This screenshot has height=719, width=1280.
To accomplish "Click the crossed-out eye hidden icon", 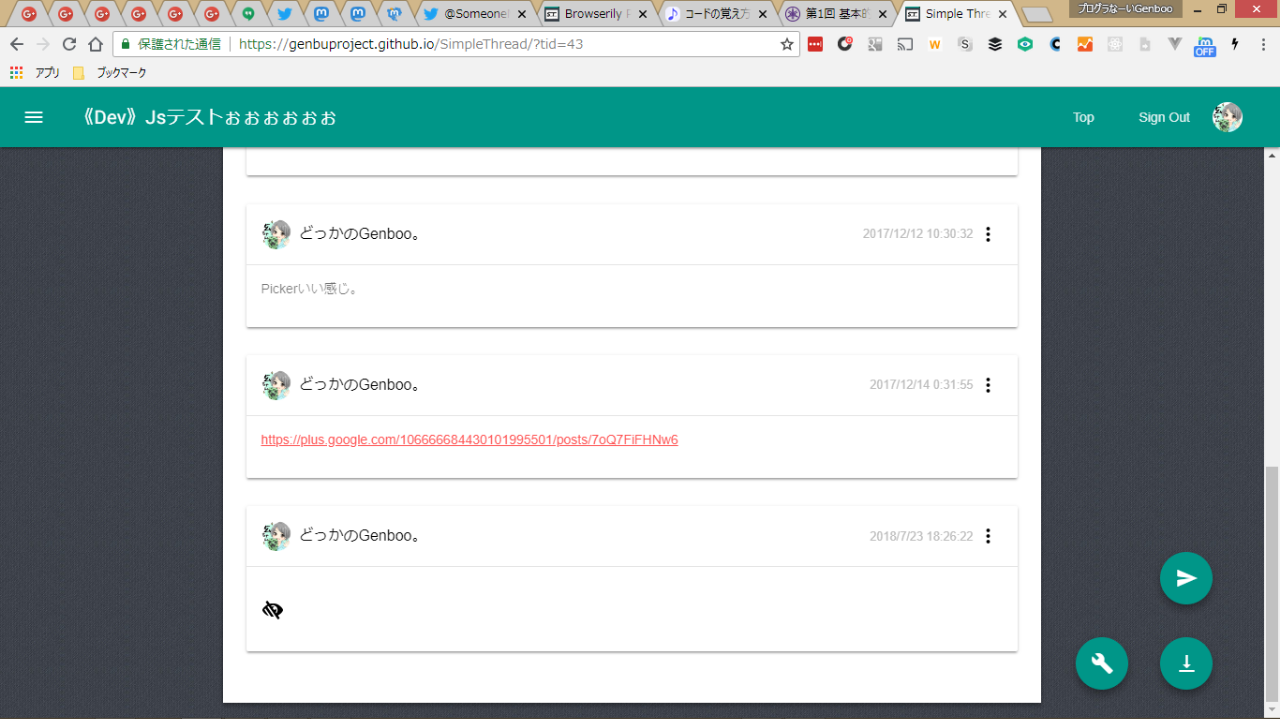I will [272, 610].
